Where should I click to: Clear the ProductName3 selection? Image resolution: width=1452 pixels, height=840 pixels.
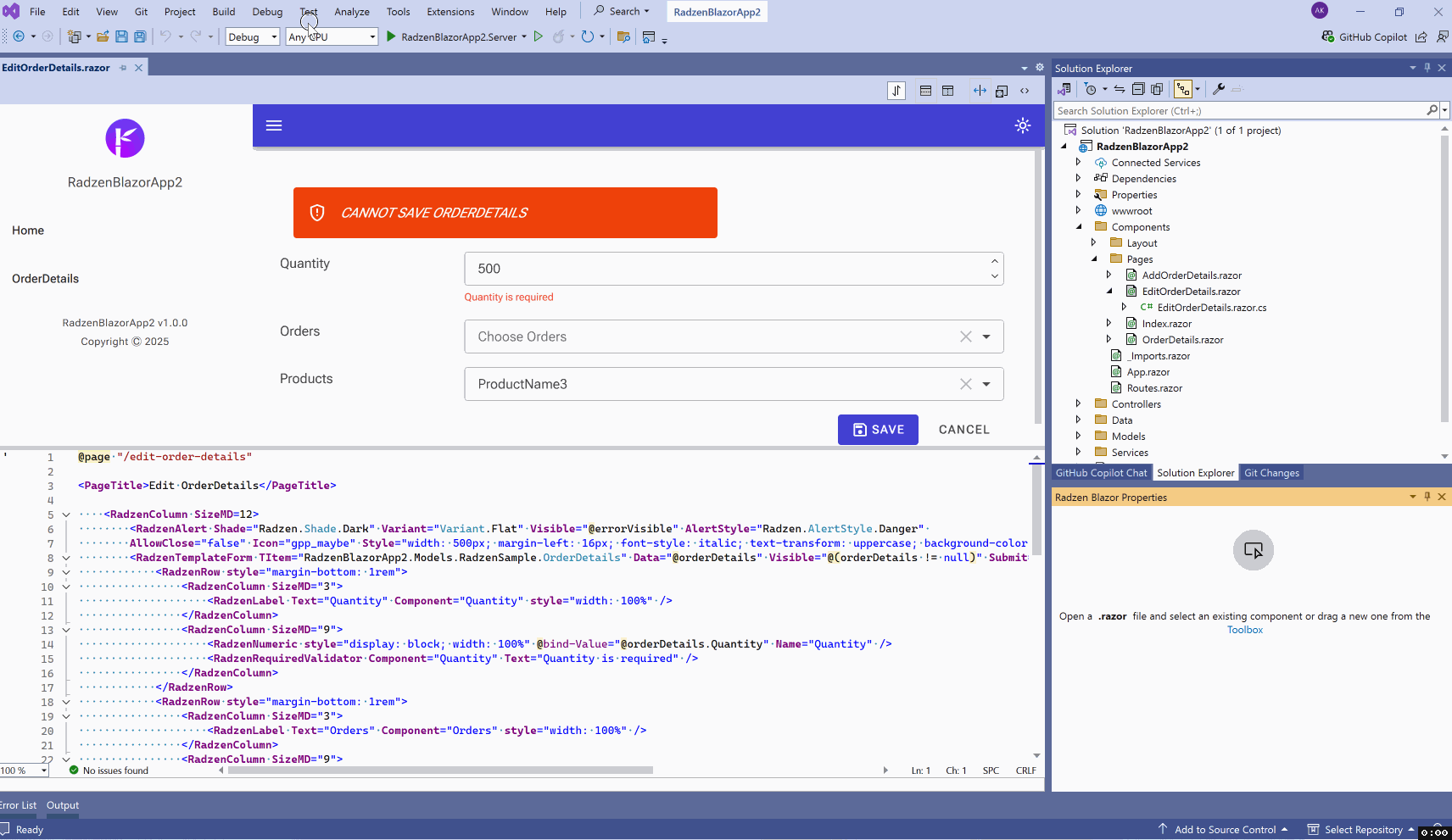point(965,384)
